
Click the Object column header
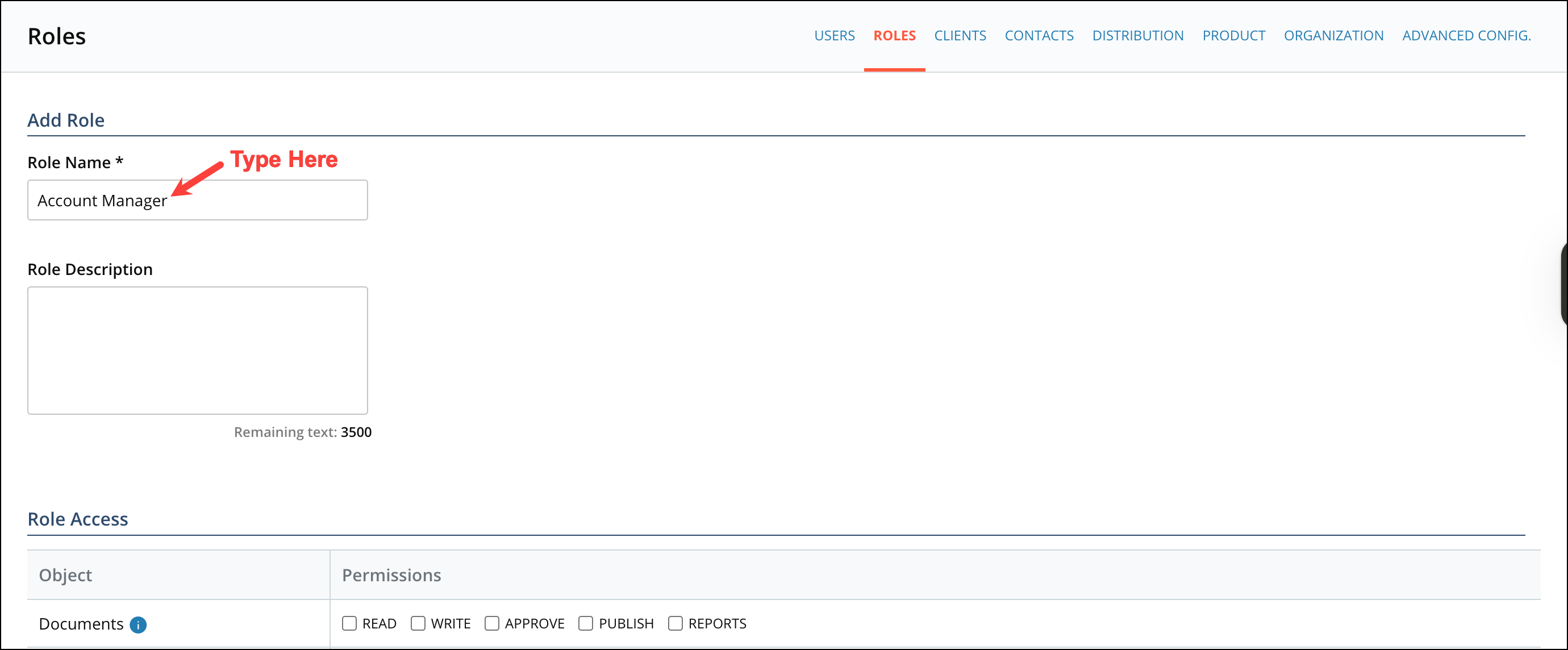[65, 574]
